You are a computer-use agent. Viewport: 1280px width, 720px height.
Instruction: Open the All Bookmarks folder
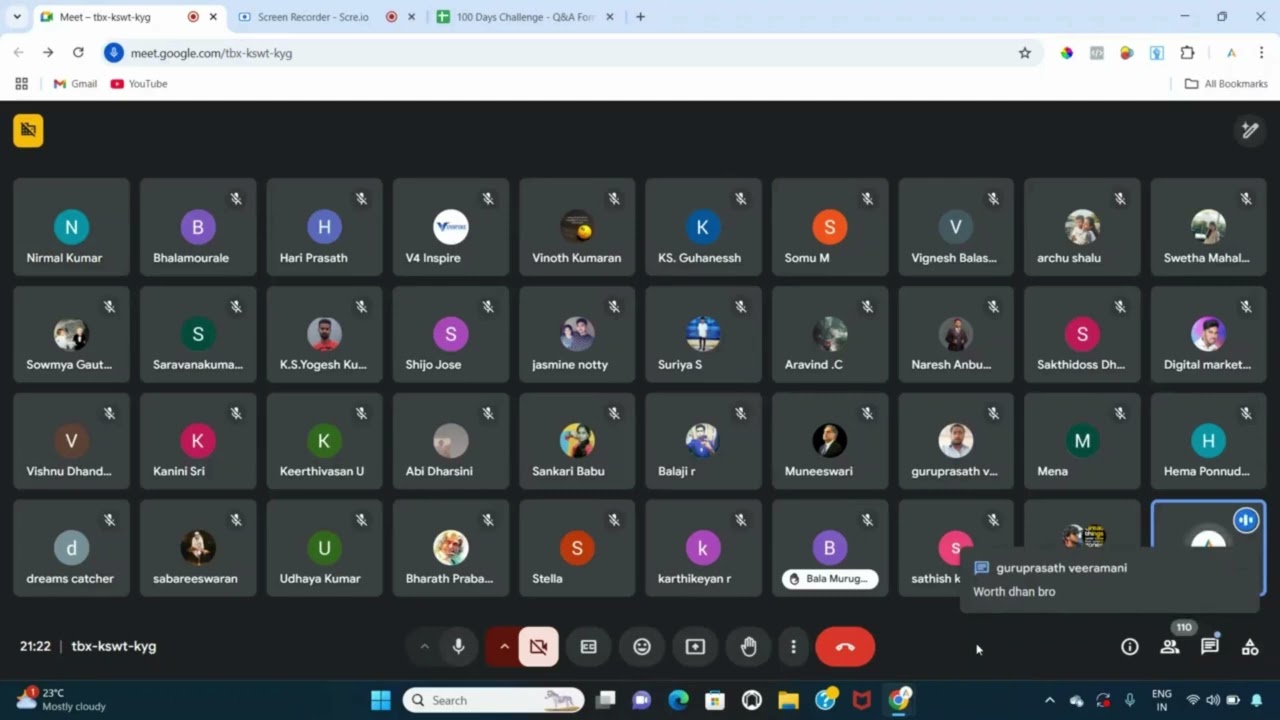tap(1226, 84)
